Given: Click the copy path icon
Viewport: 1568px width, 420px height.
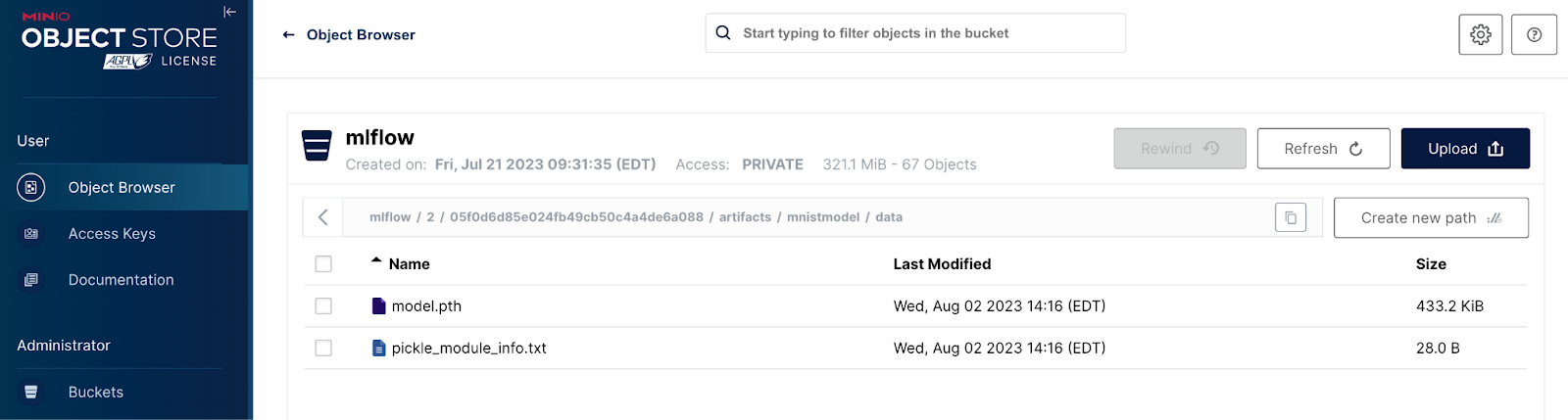Looking at the screenshot, I should 1290,217.
